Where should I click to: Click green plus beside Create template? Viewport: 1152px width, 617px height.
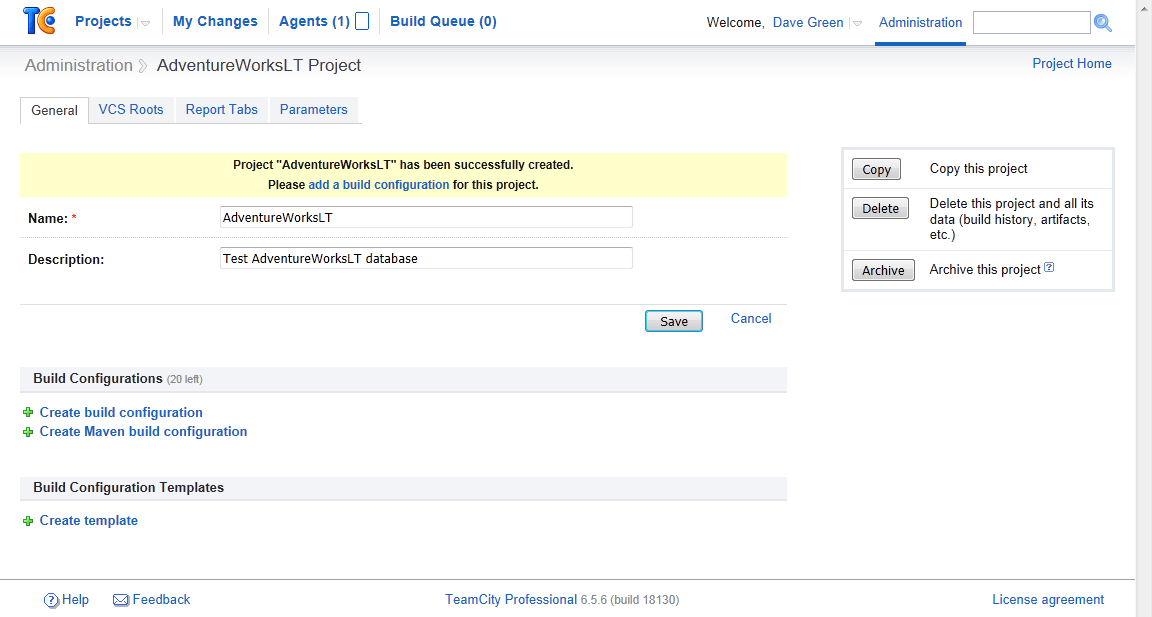(x=28, y=521)
